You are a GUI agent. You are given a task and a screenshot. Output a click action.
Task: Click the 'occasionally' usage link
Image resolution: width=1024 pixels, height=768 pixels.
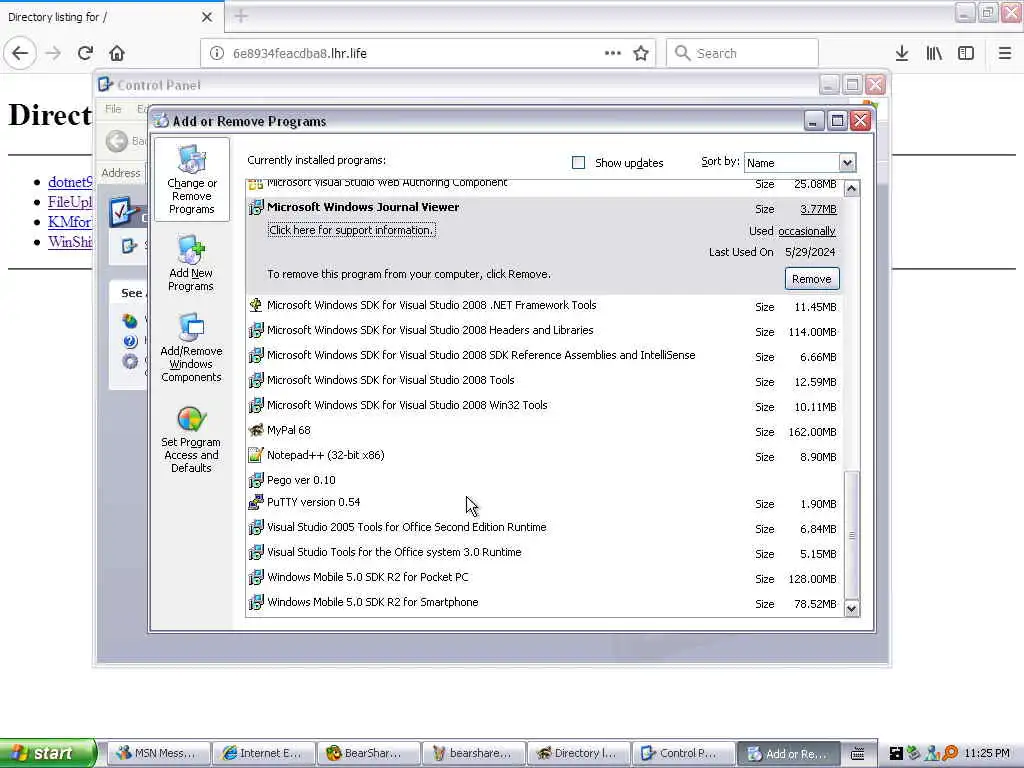pyautogui.click(x=807, y=231)
